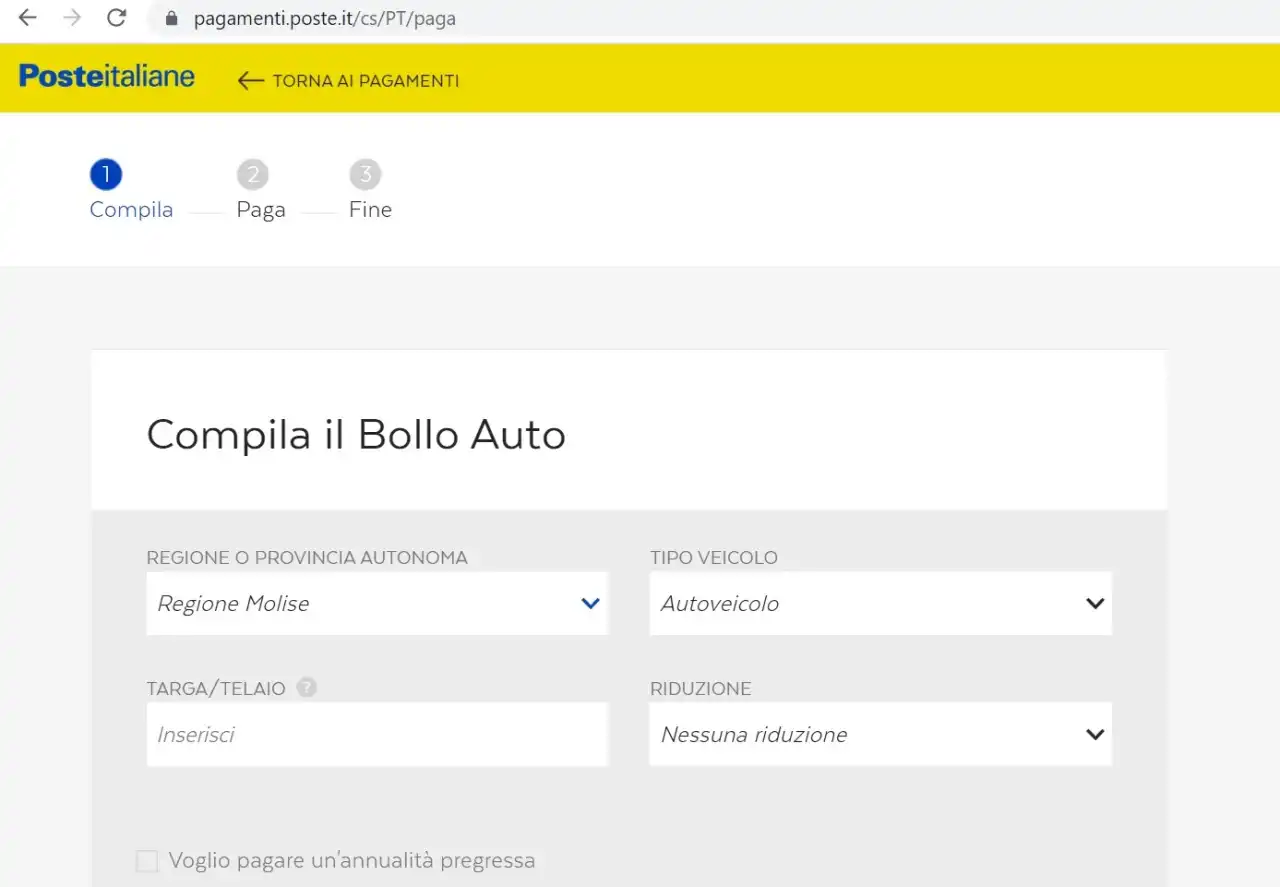Viewport: 1280px width, 887px height.
Task: Open the Posteitaliane logo home link
Action: coord(107,76)
